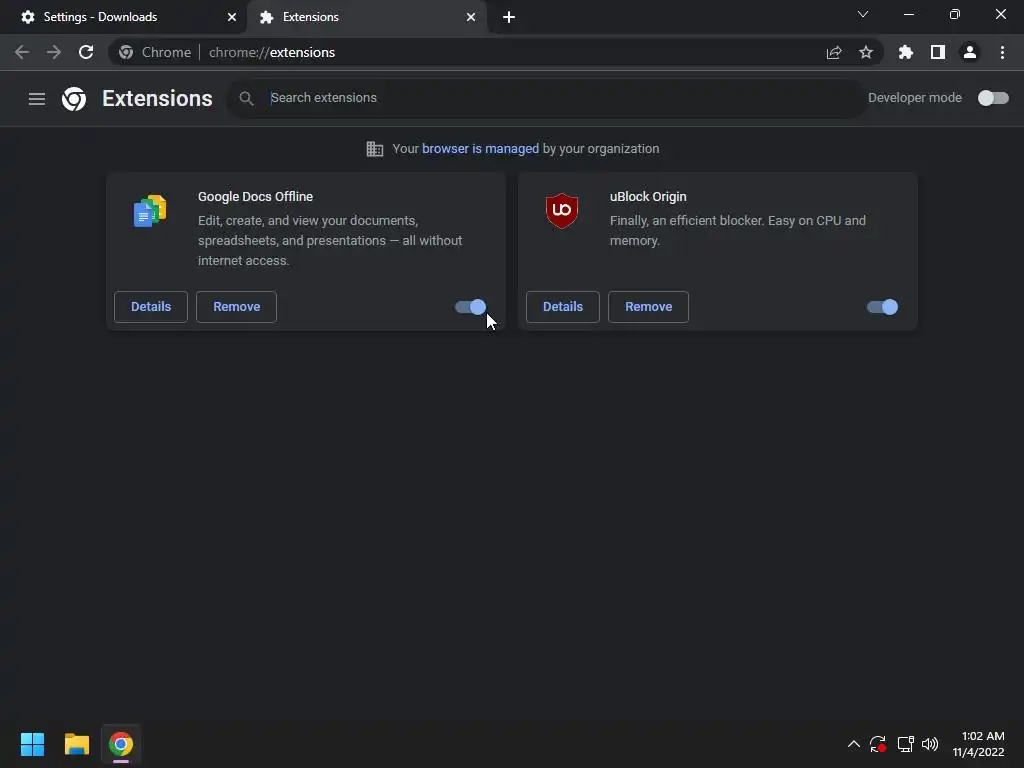
Task: Select the Extensions tab
Action: point(366,17)
